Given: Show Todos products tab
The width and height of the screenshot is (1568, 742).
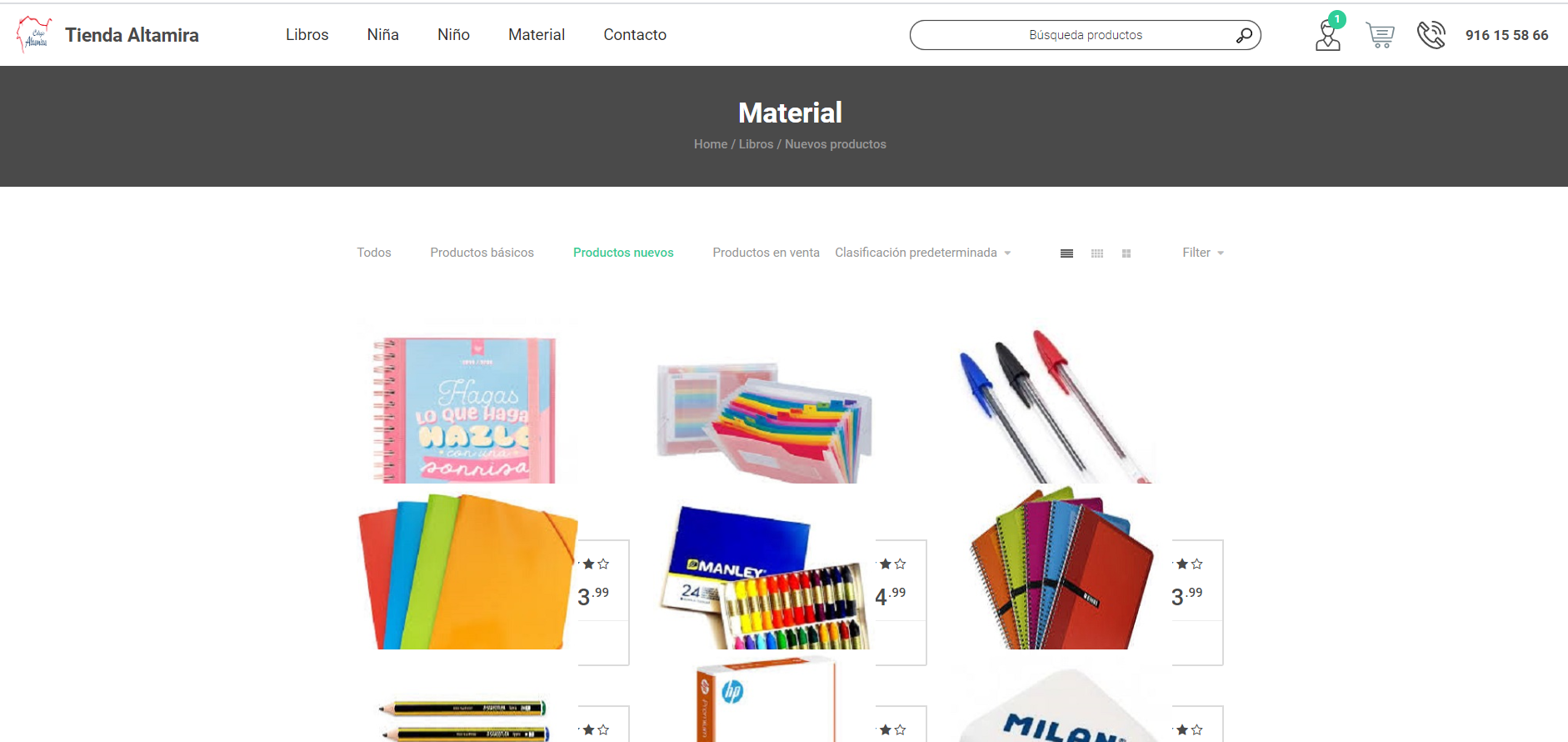Looking at the screenshot, I should 374,253.
